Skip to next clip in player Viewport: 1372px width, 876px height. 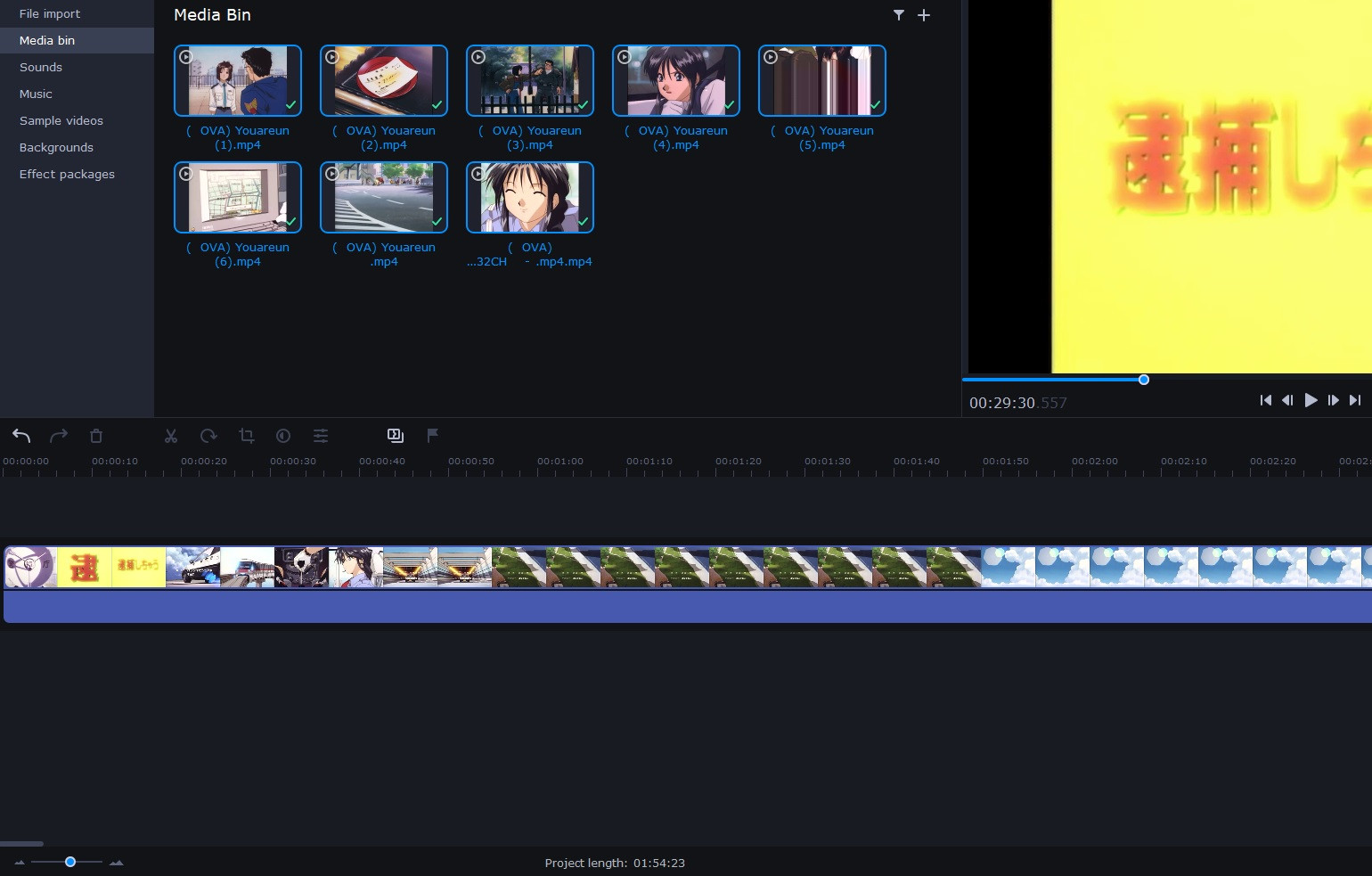click(1355, 401)
